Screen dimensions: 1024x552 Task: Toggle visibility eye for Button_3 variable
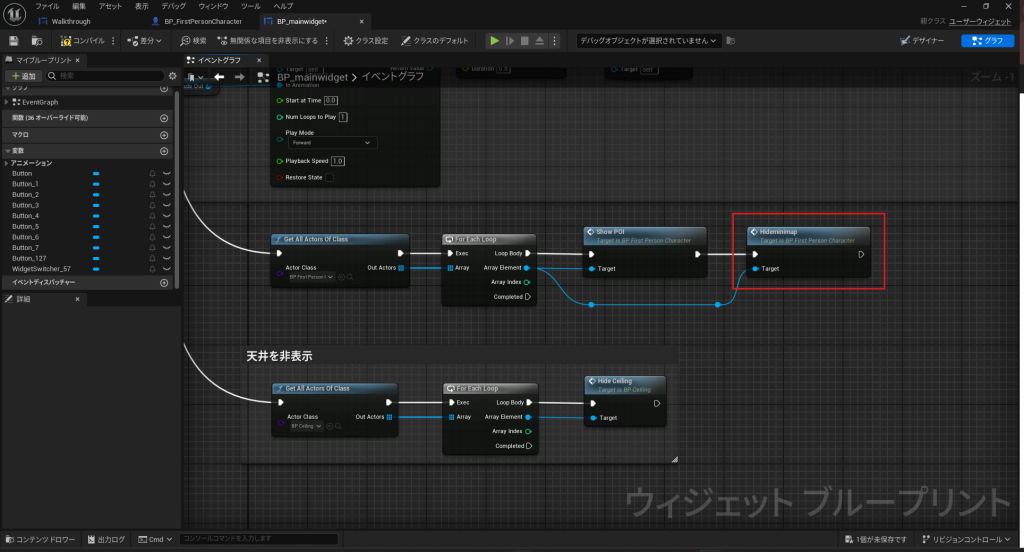click(167, 205)
